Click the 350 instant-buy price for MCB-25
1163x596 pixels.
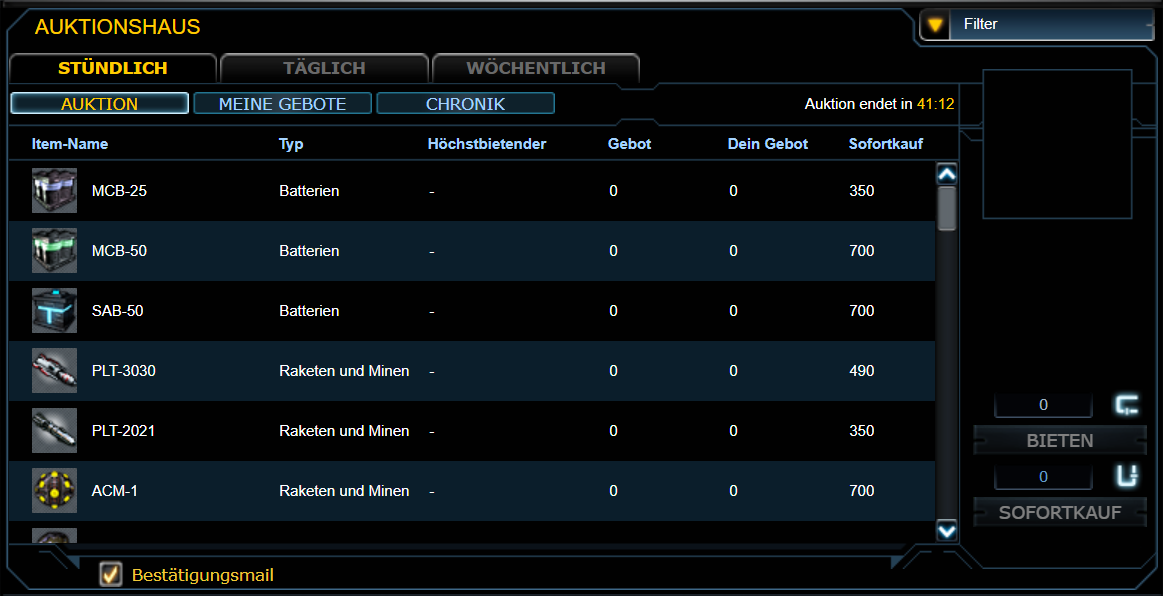[861, 191]
